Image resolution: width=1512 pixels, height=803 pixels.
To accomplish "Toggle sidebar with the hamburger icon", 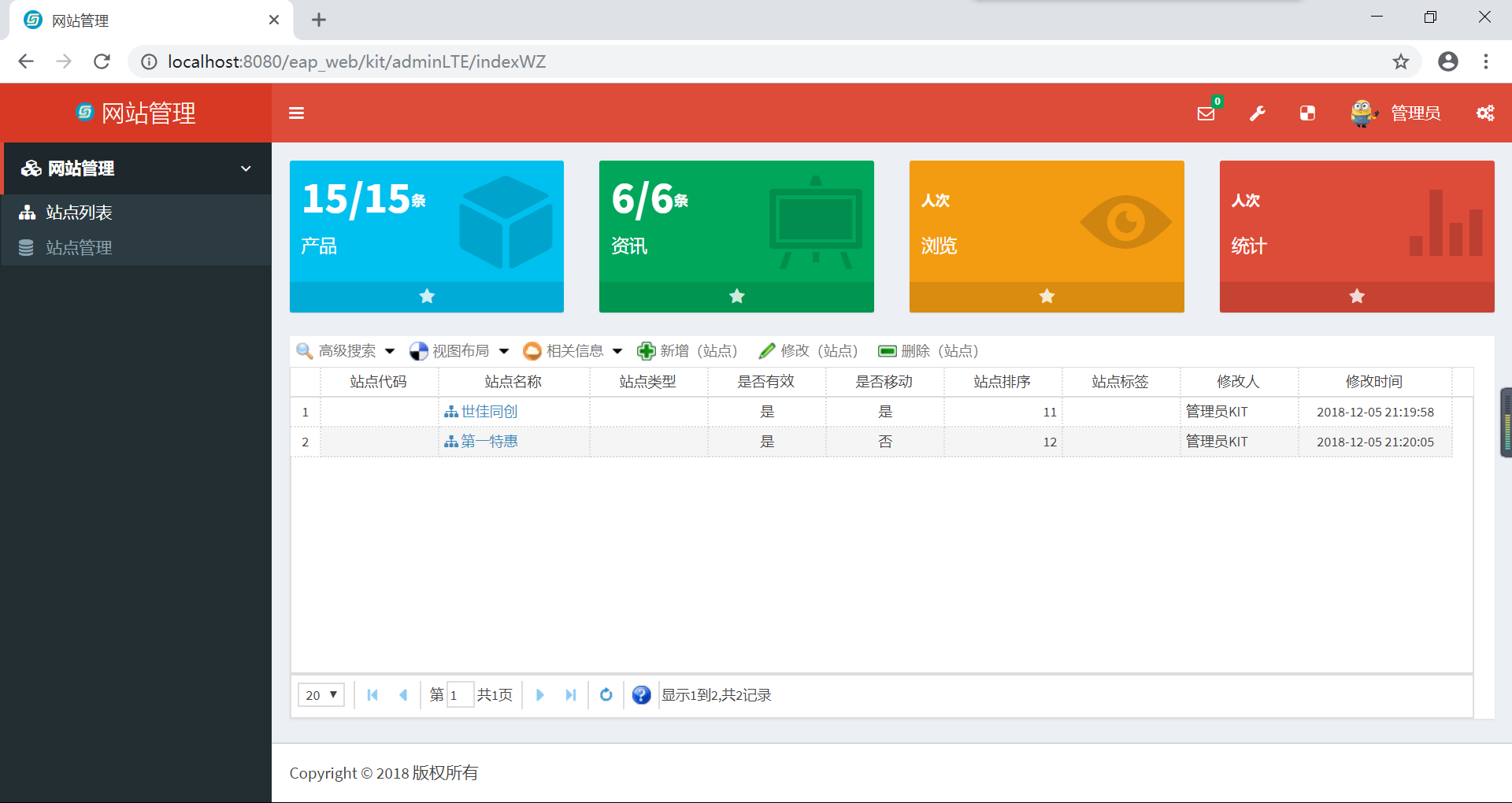I will 296,113.
